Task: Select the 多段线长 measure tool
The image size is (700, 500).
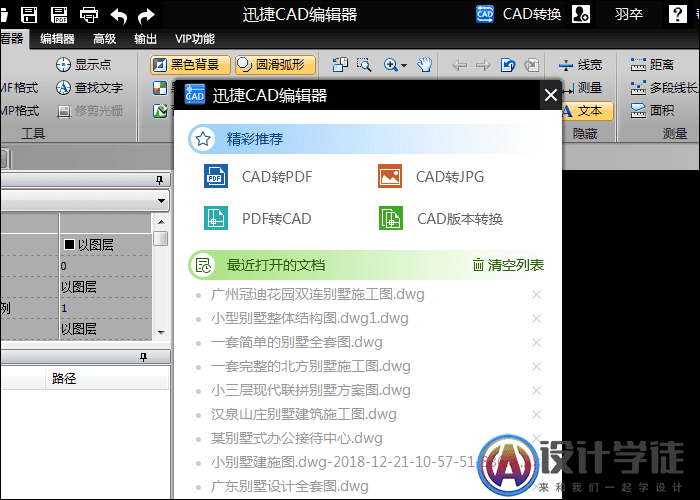Action: 665,88
